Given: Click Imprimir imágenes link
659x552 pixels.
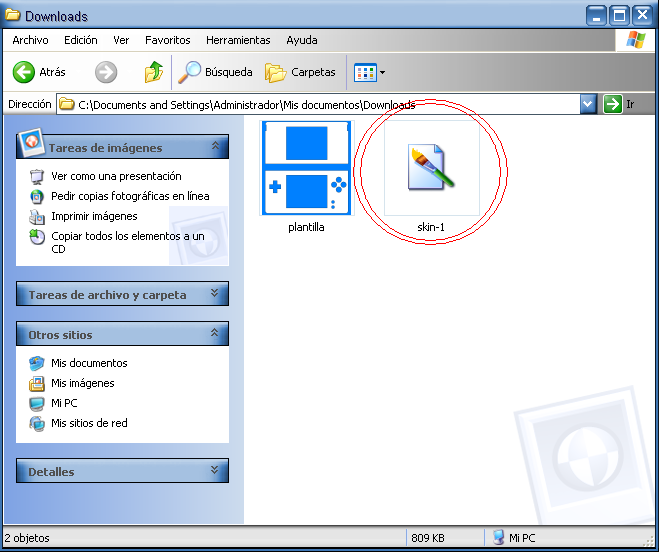Looking at the screenshot, I should click(94, 216).
